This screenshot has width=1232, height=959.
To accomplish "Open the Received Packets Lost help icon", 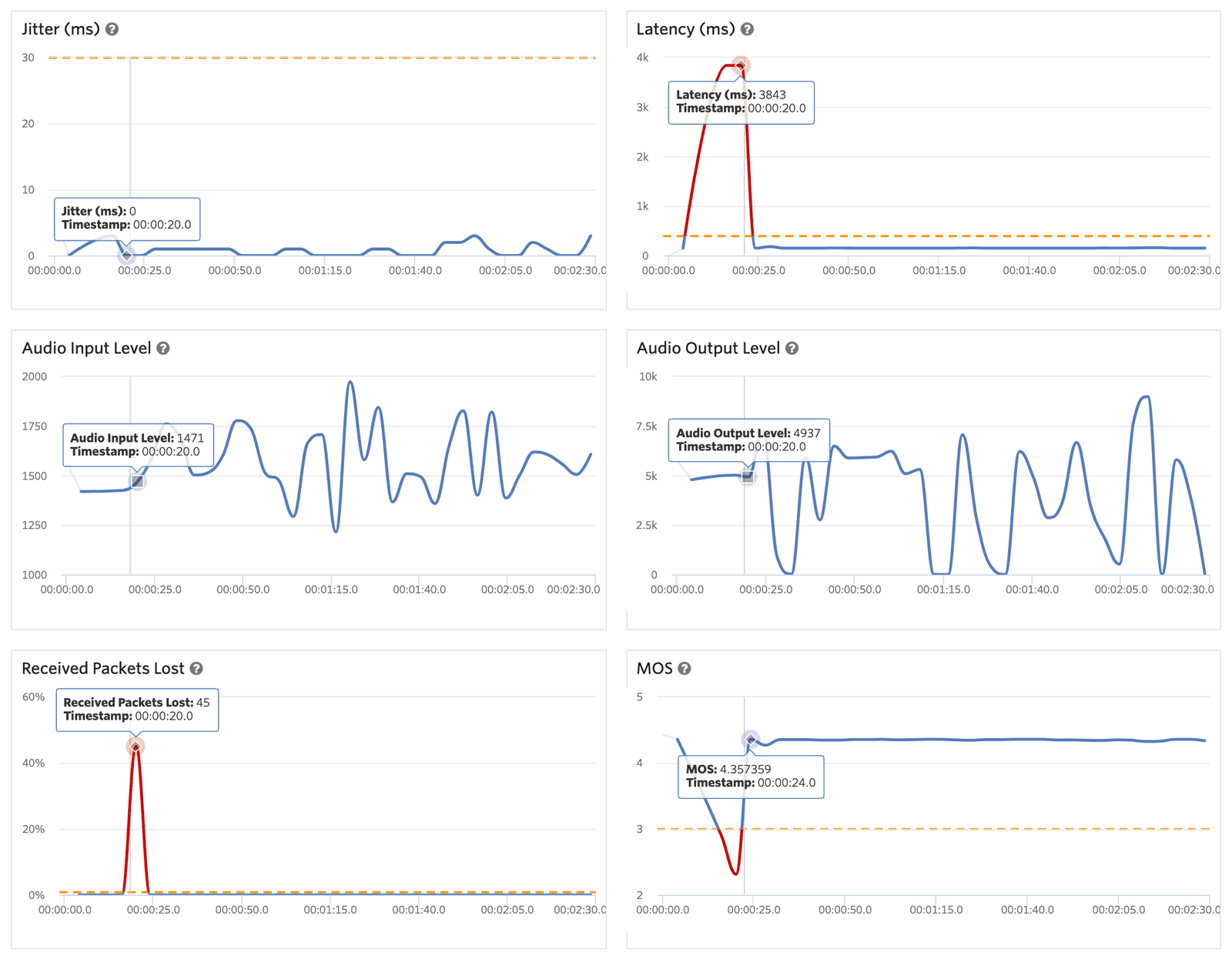I will click(x=196, y=669).
